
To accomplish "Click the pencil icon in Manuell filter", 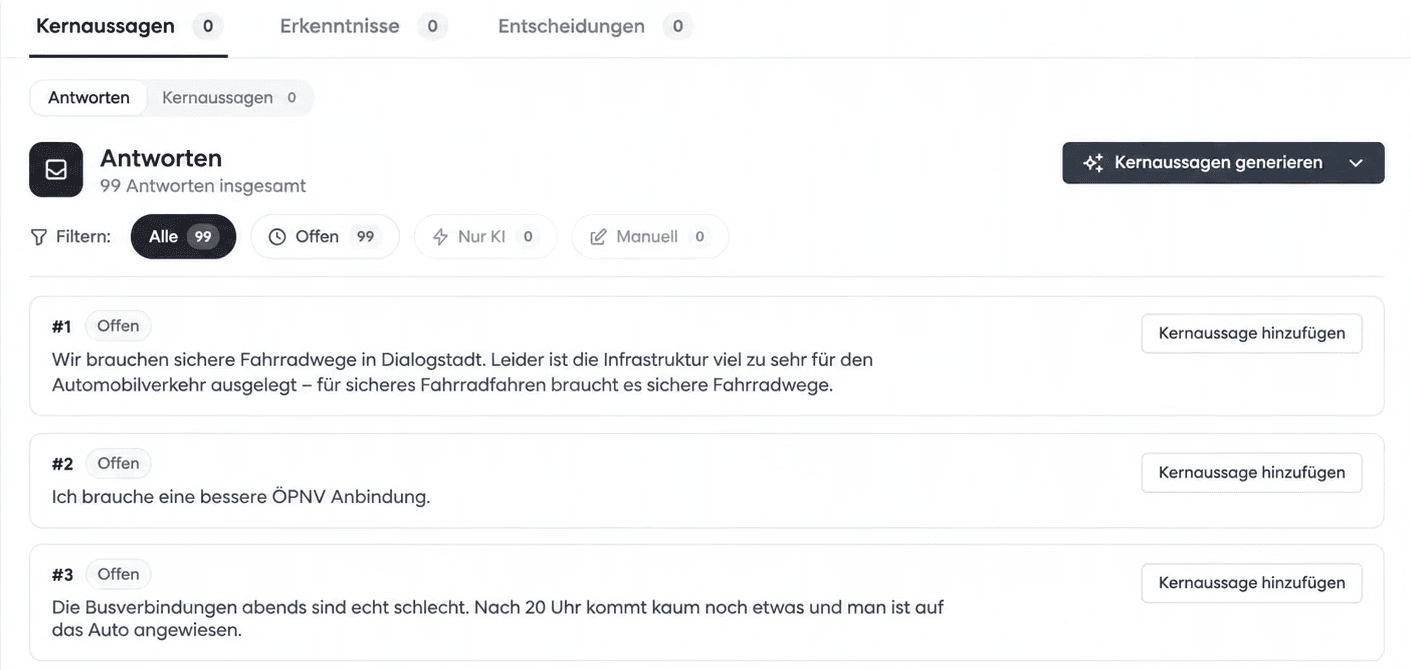I will pyautogui.click(x=598, y=237).
